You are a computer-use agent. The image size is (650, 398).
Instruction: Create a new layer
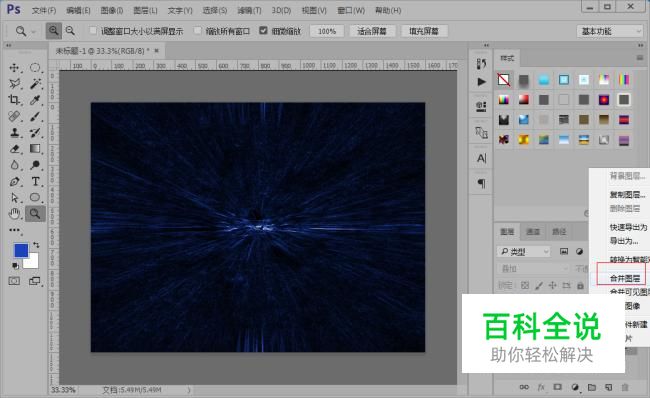(x=608, y=387)
